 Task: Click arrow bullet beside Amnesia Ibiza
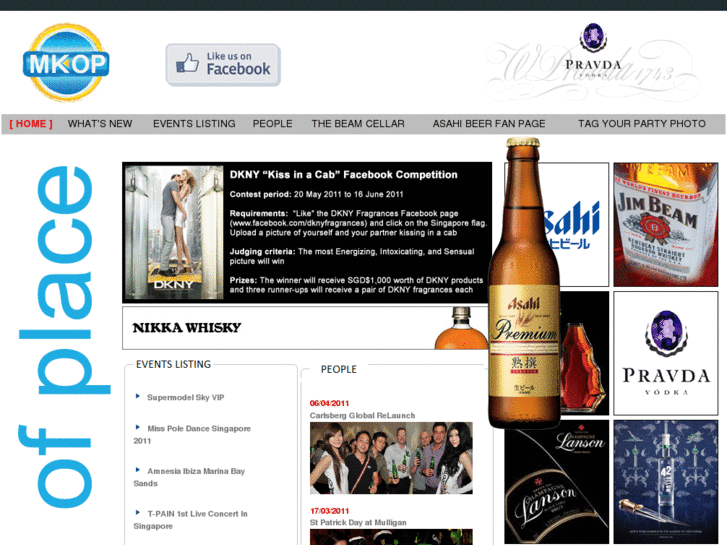coord(138,470)
